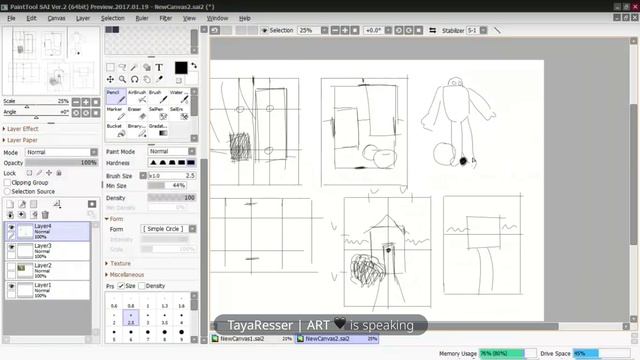Click the undo arrow in canvas toolbar
The width and height of the screenshot is (640, 360).
[215, 30]
